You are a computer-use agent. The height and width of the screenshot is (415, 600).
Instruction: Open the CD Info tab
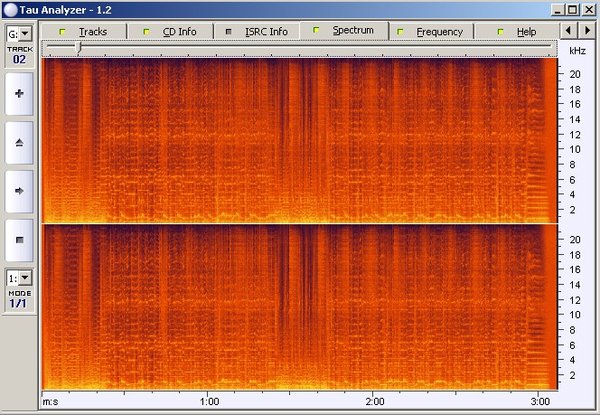coord(170,31)
